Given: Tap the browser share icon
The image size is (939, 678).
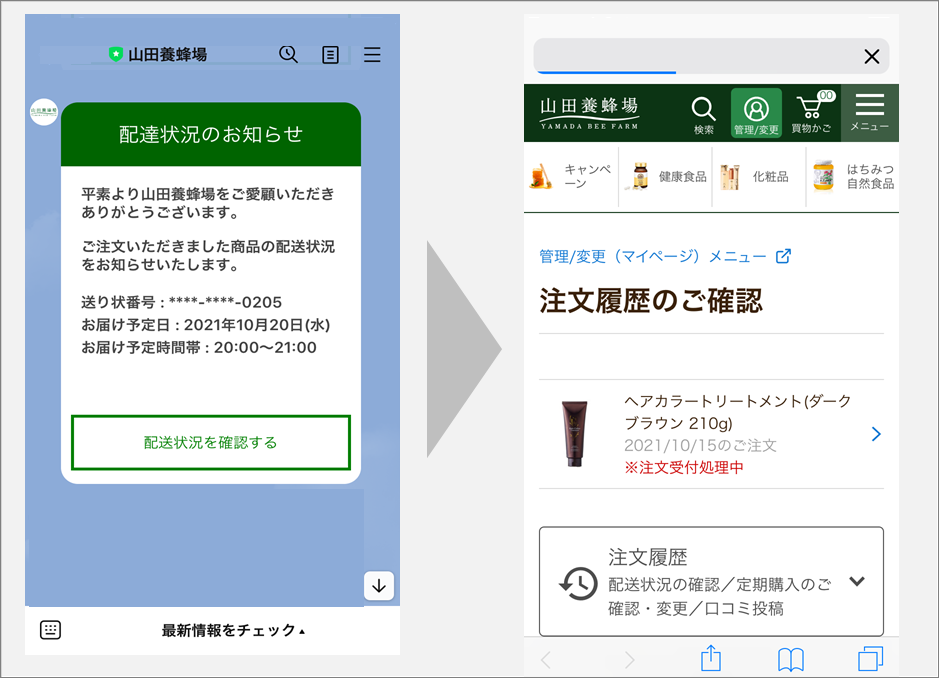Looking at the screenshot, I should point(711,658).
